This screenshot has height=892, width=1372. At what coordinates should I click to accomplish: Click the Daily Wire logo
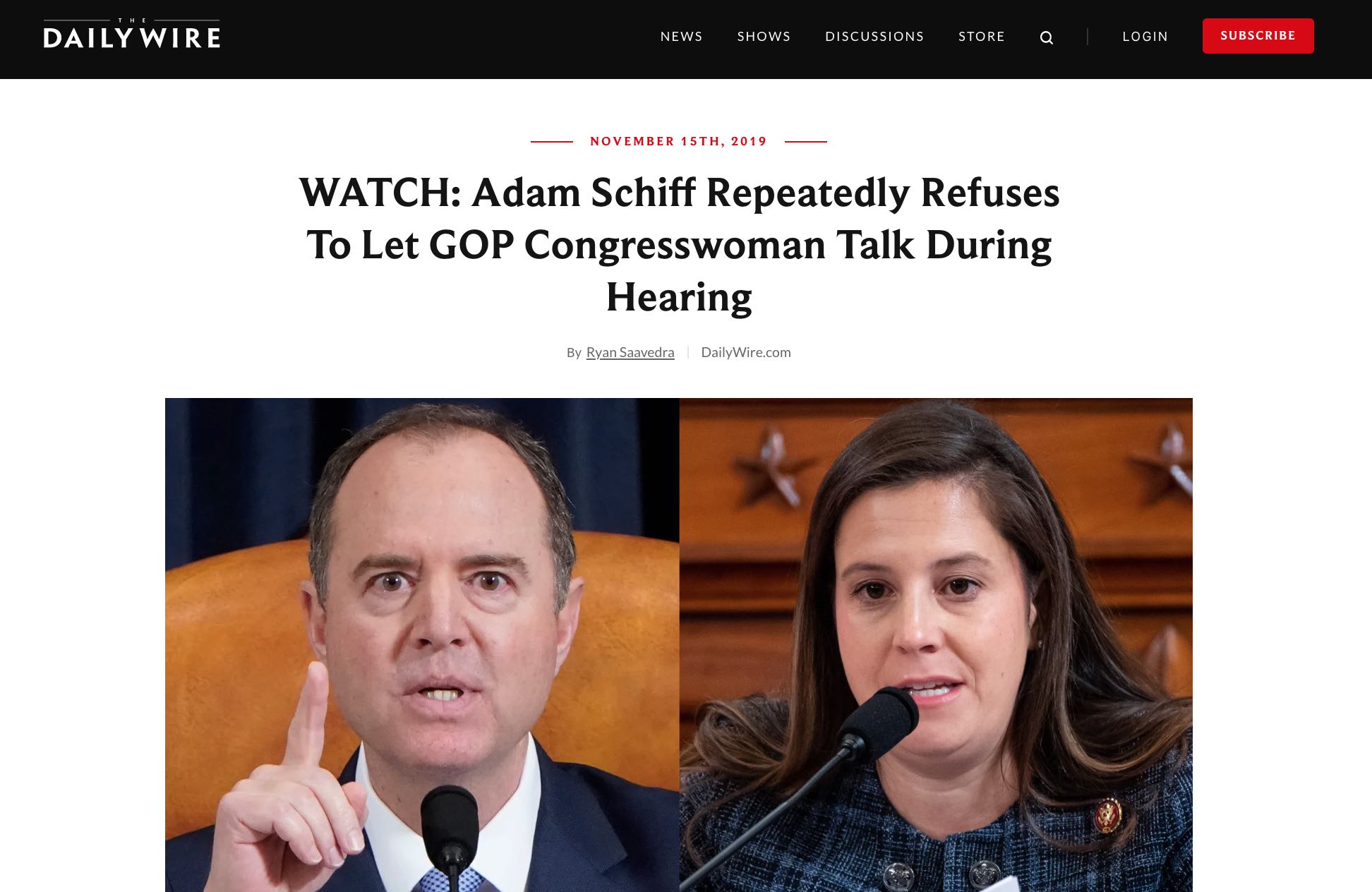click(x=131, y=34)
